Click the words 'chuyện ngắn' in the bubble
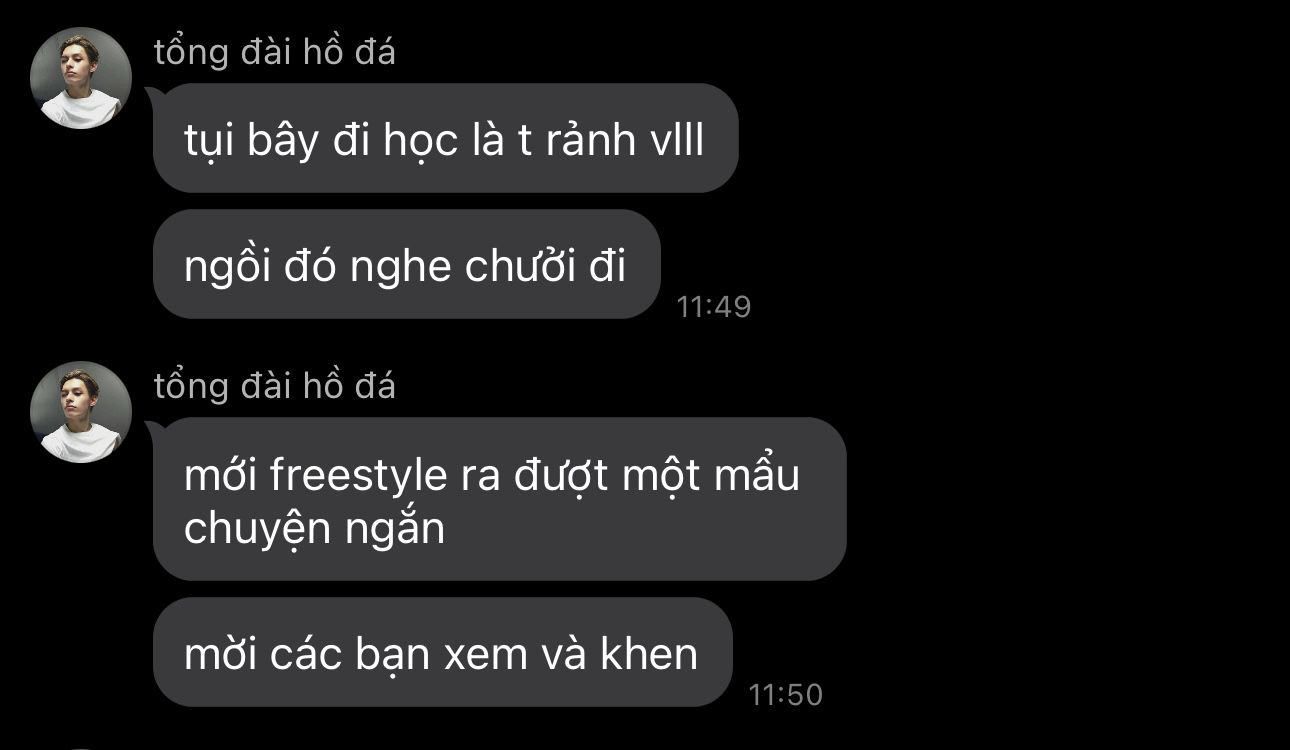This screenshot has height=750, width=1290. point(314,530)
